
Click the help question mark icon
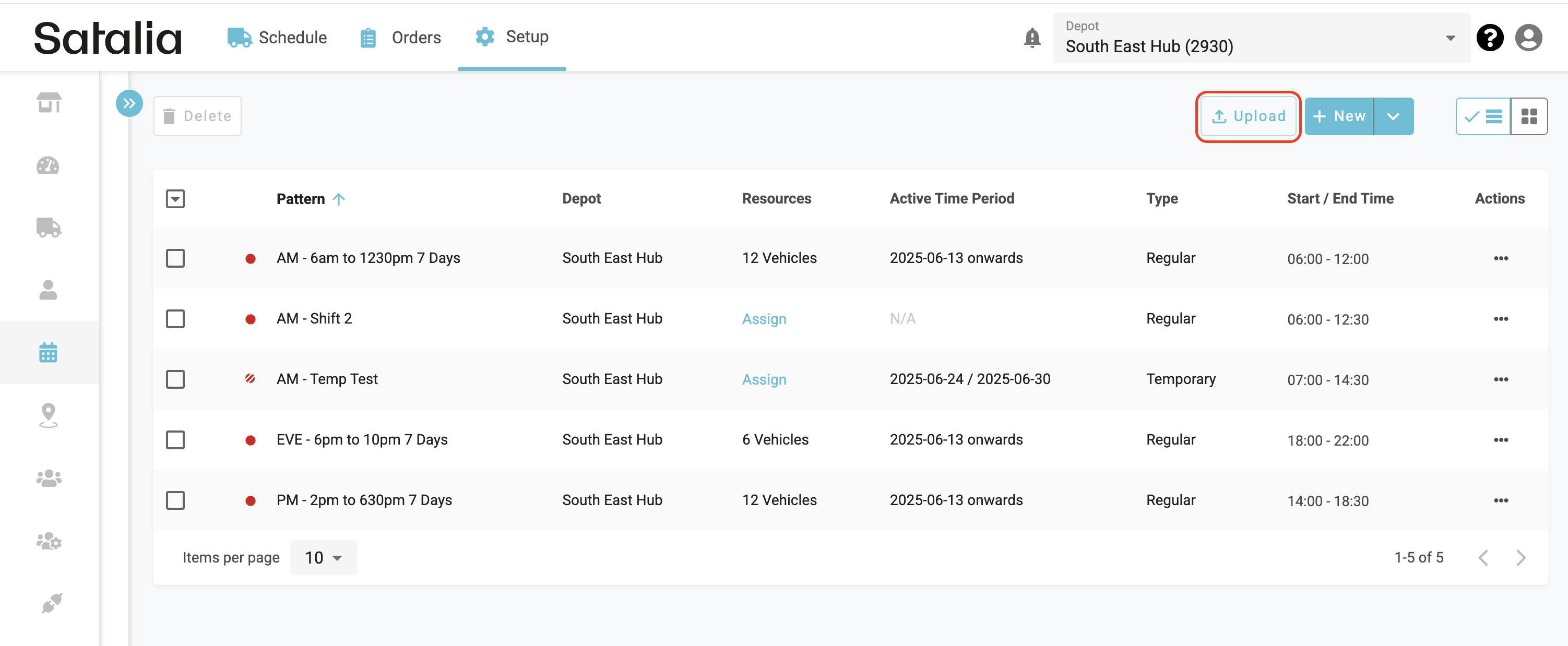1490,38
